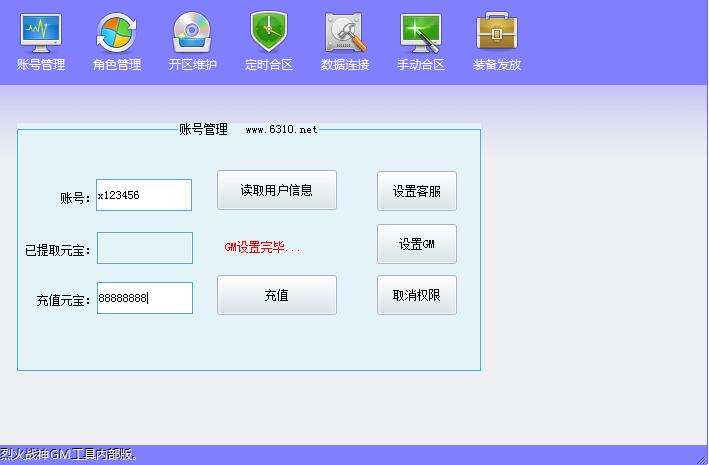Image resolution: width=709 pixels, height=465 pixels.
Task: Click the 充值元宝 field with 88888888
Action: click(144, 298)
